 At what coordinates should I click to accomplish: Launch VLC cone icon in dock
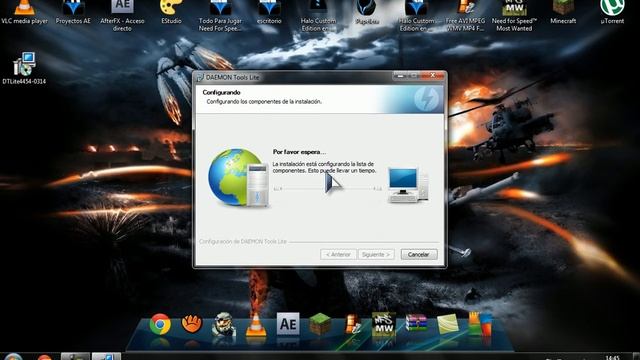point(256,325)
